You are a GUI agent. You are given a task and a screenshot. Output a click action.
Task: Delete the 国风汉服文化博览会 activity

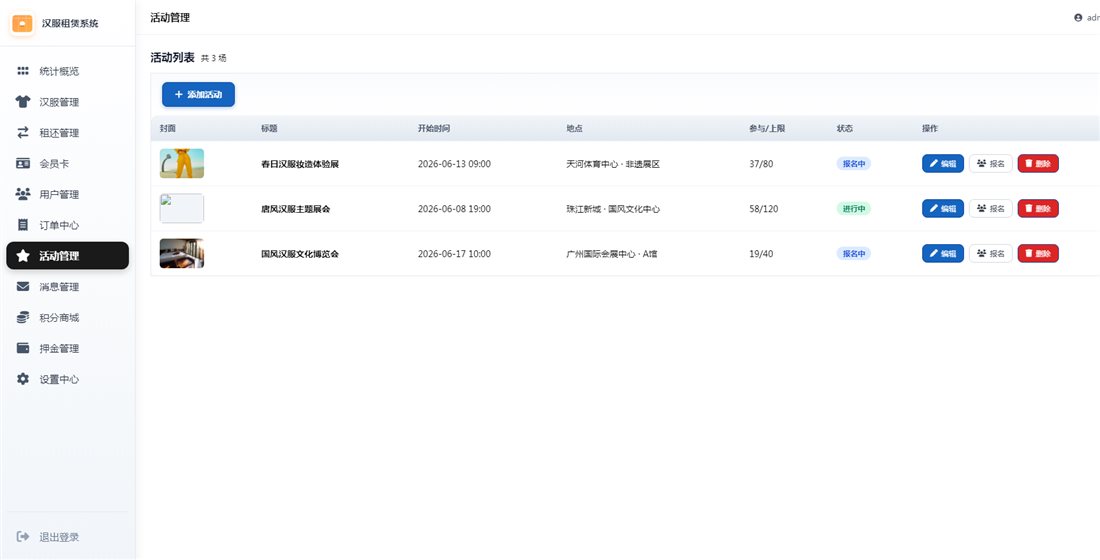(x=1038, y=253)
